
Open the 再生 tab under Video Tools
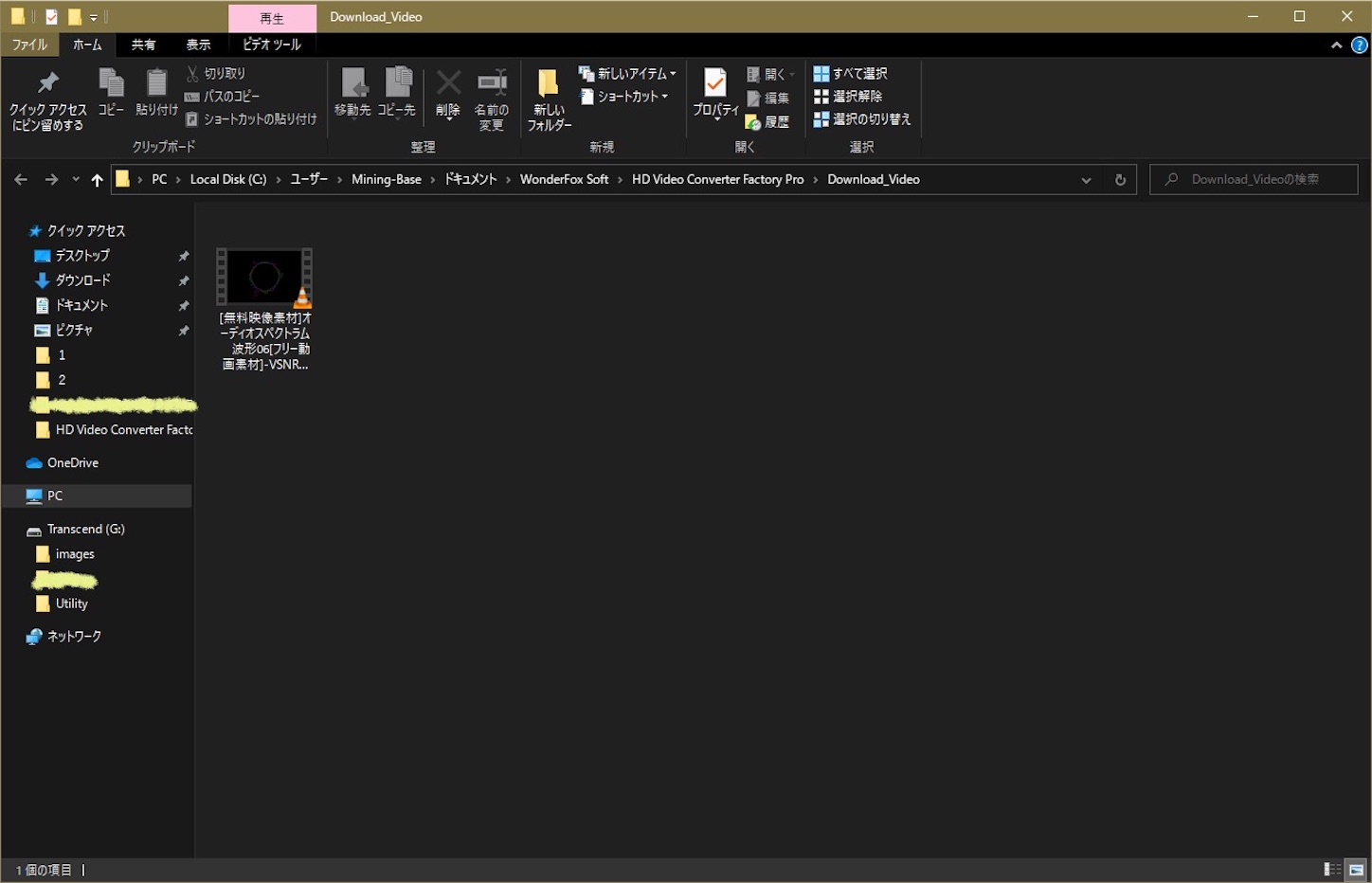tap(272, 17)
